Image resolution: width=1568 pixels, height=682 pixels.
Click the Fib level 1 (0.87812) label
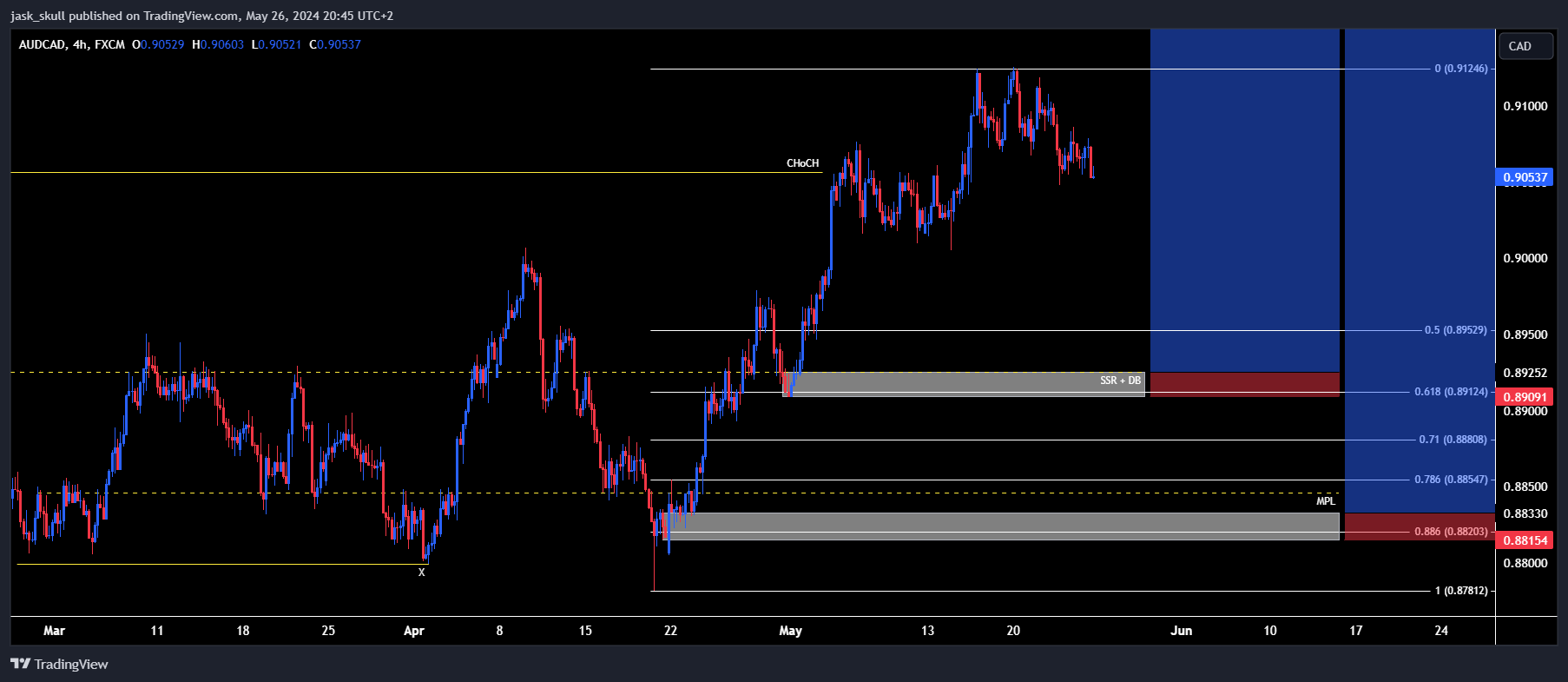tap(1461, 591)
